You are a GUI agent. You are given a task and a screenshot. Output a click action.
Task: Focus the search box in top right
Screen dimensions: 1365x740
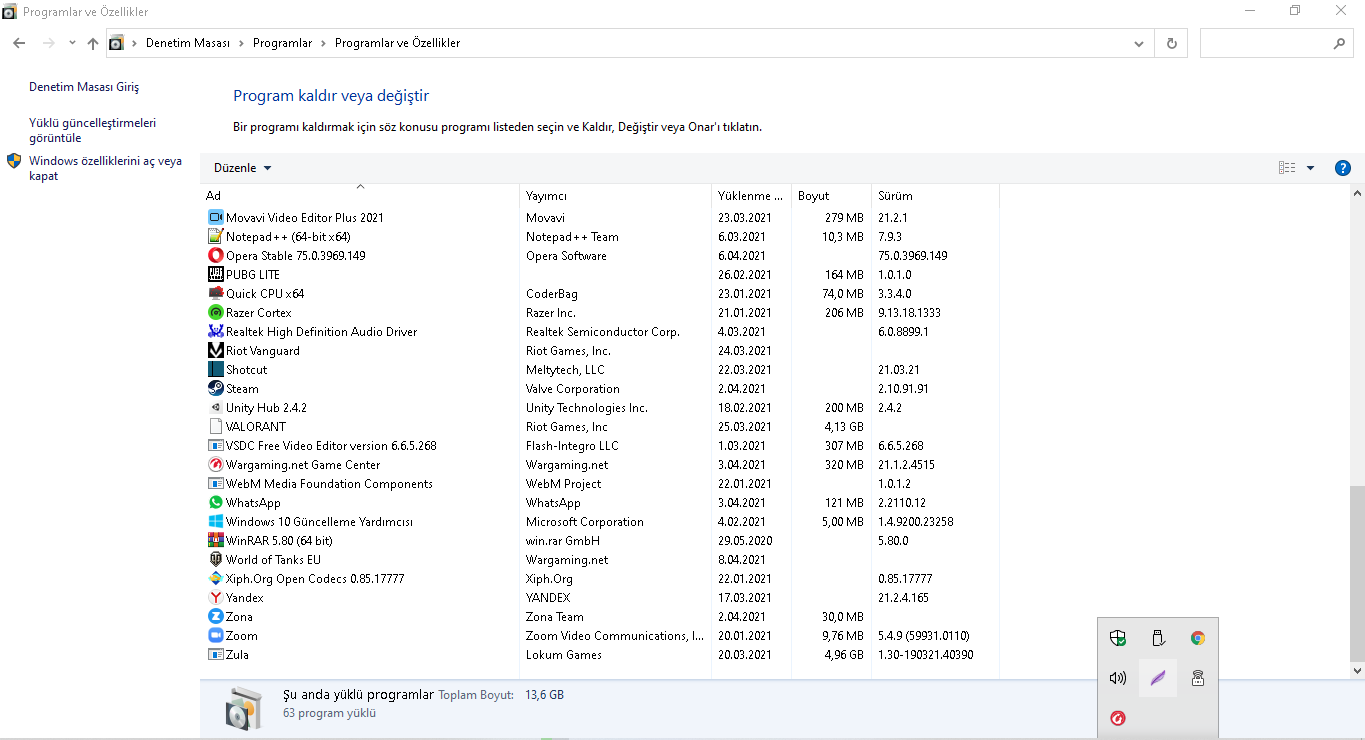1270,44
